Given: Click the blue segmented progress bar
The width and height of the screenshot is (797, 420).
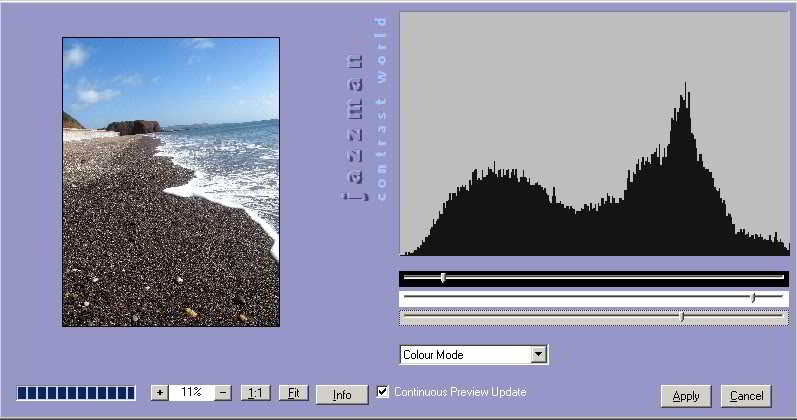Looking at the screenshot, I should pos(76,393).
